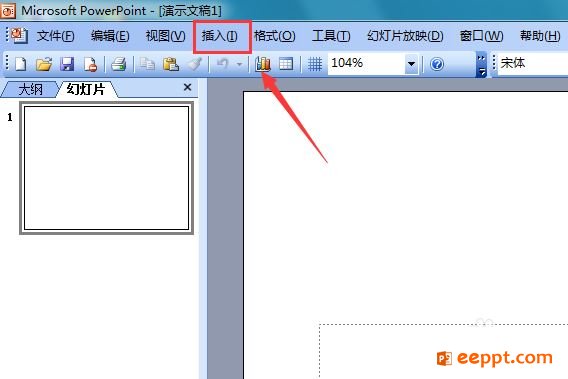The width and height of the screenshot is (568, 379).
Task: Open the 插入(I) menu
Action: [220, 36]
